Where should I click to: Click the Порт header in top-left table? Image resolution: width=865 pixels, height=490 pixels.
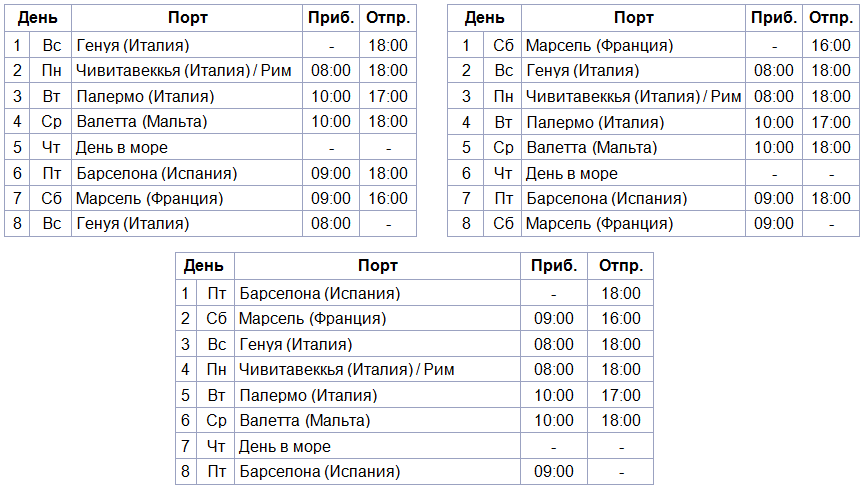pos(188,18)
